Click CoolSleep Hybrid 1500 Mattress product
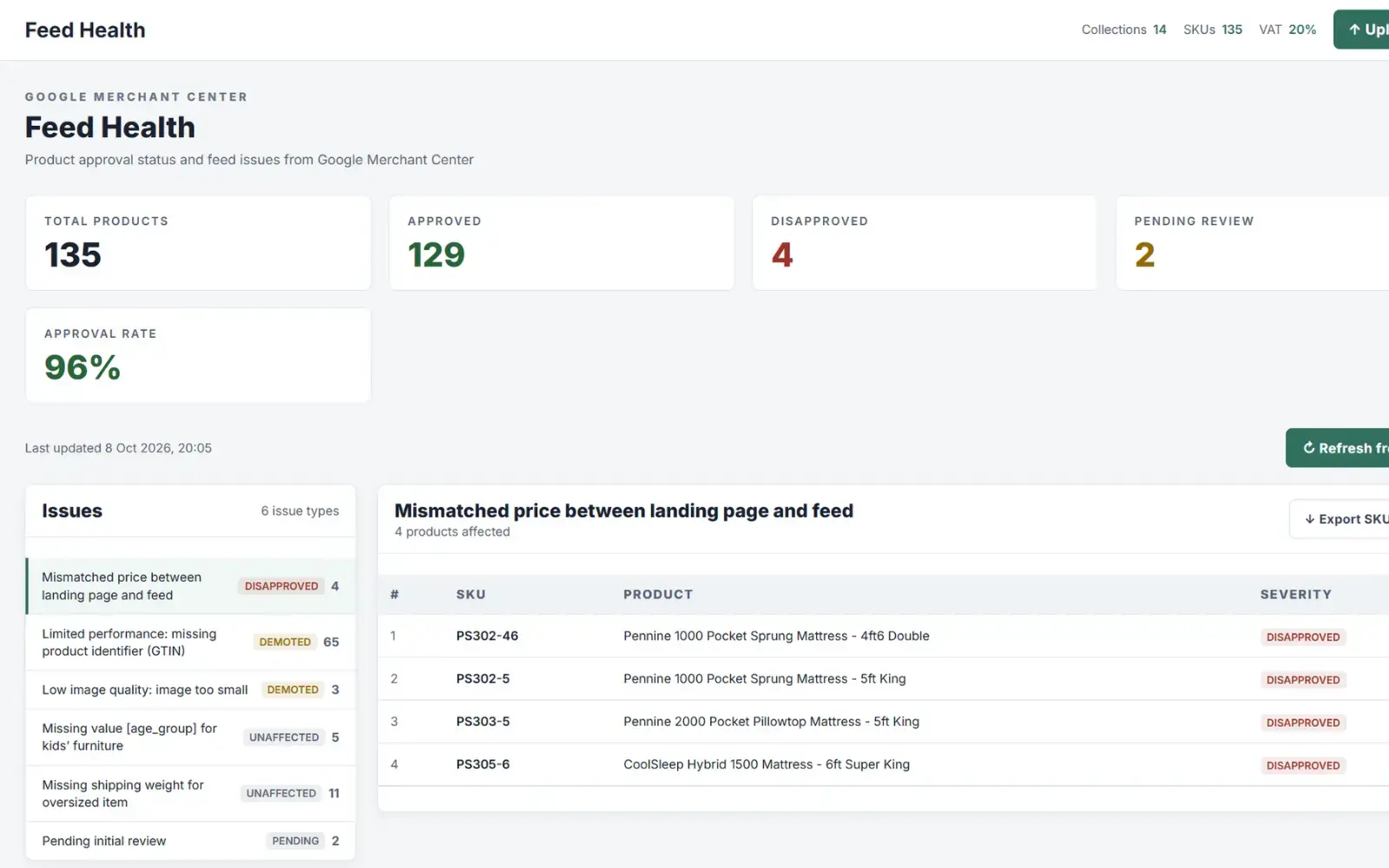Image resolution: width=1389 pixels, height=868 pixels. click(x=767, y=765)
